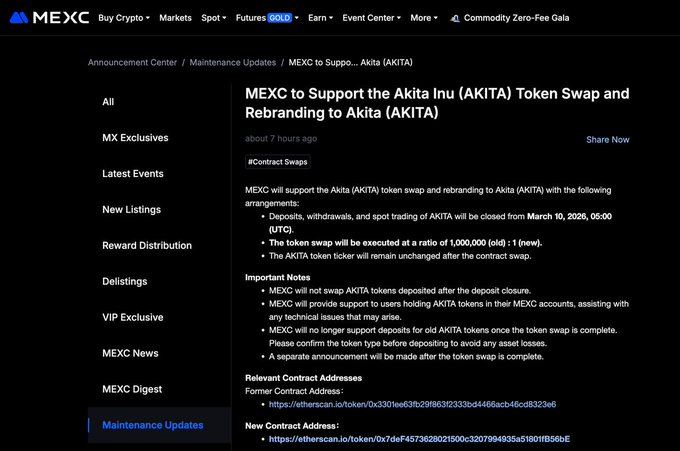Click the #Contract Swaps tag

tap(278, 162)
